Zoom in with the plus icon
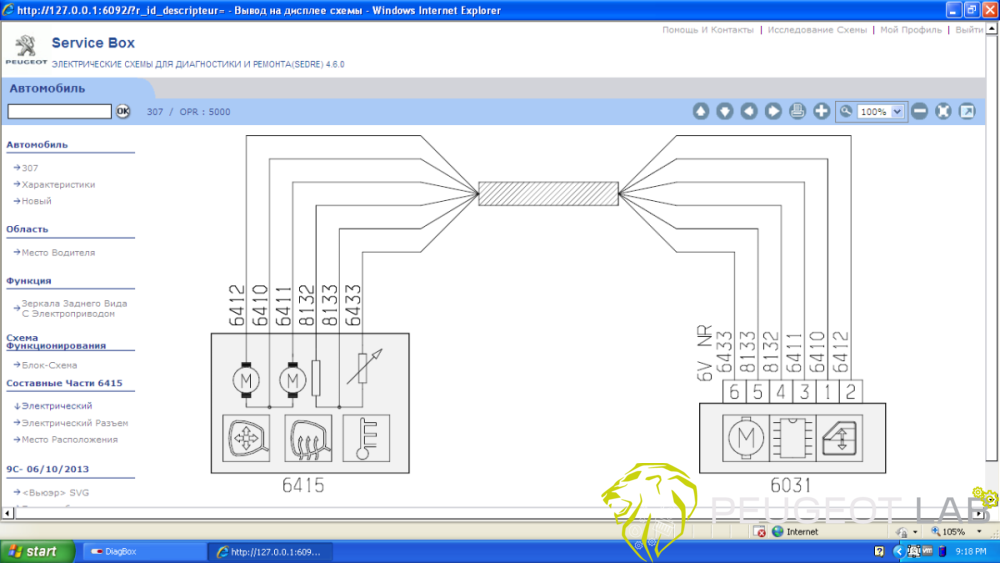Screen dimensions: 1000x563 point(821,111)
